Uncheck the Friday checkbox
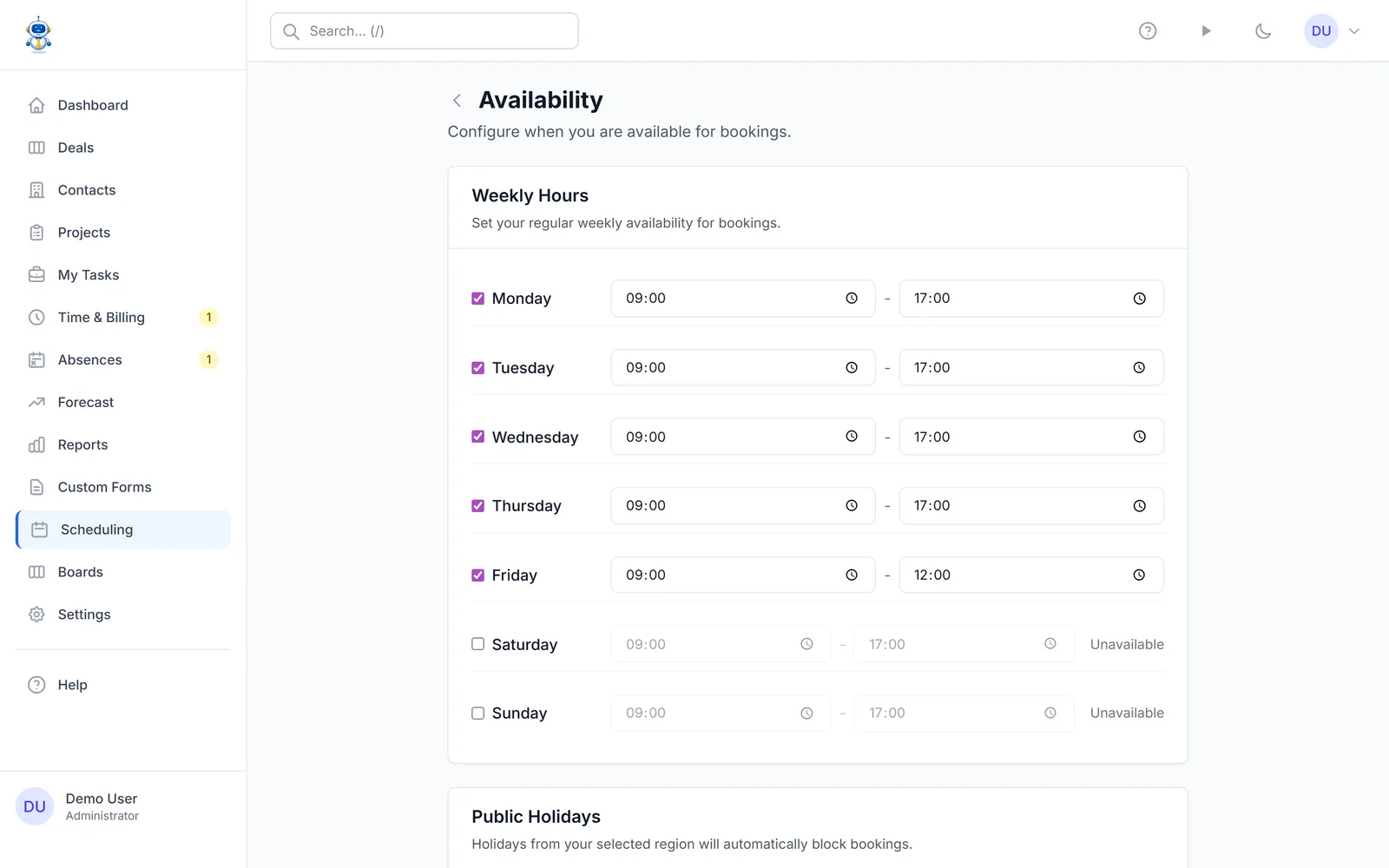 pos(477,575)
